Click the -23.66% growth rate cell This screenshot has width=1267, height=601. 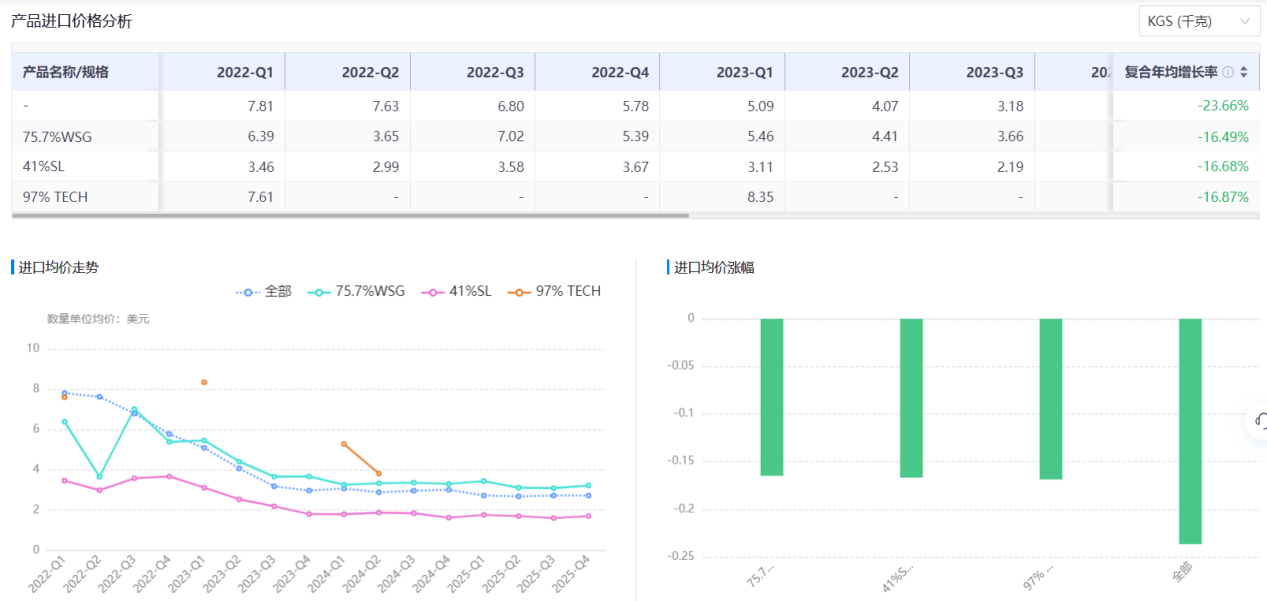pos(1223,105)
